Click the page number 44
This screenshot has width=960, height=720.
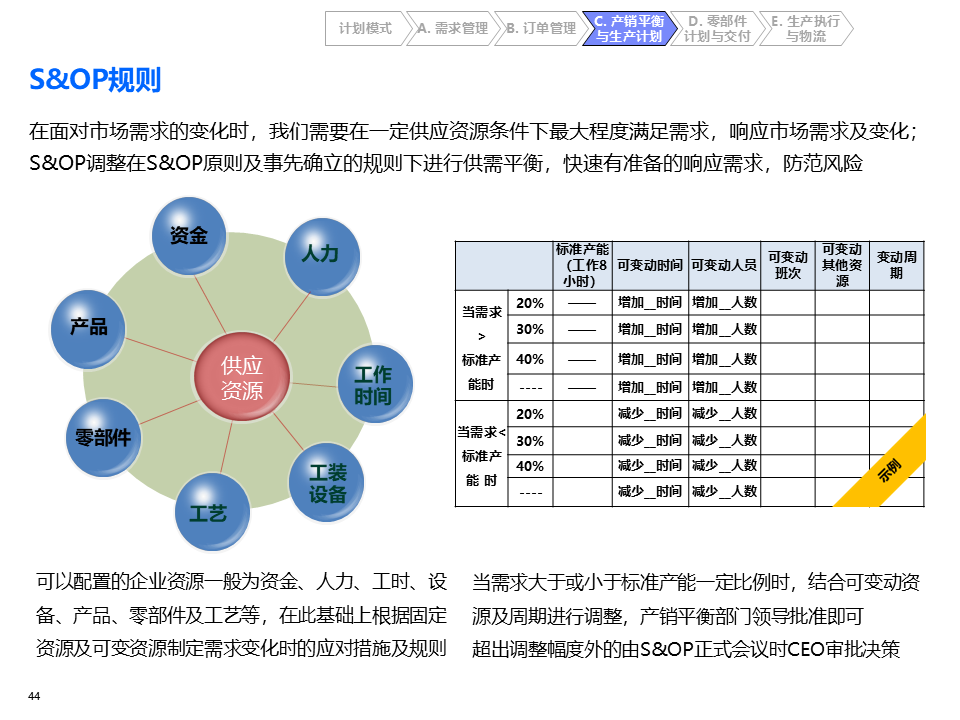pyautogui.click(x=34, y=696)
